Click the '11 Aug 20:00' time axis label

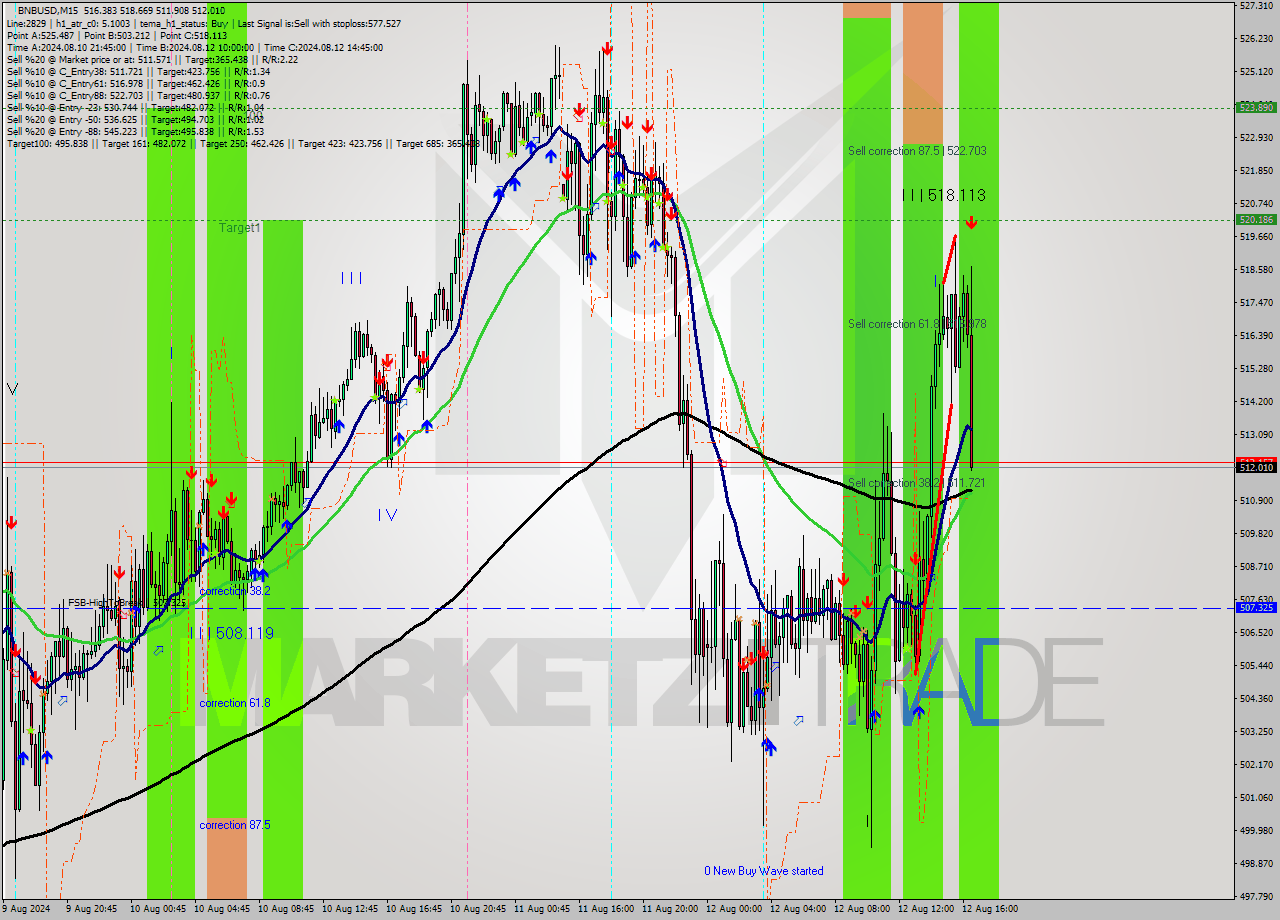[670, 909]
